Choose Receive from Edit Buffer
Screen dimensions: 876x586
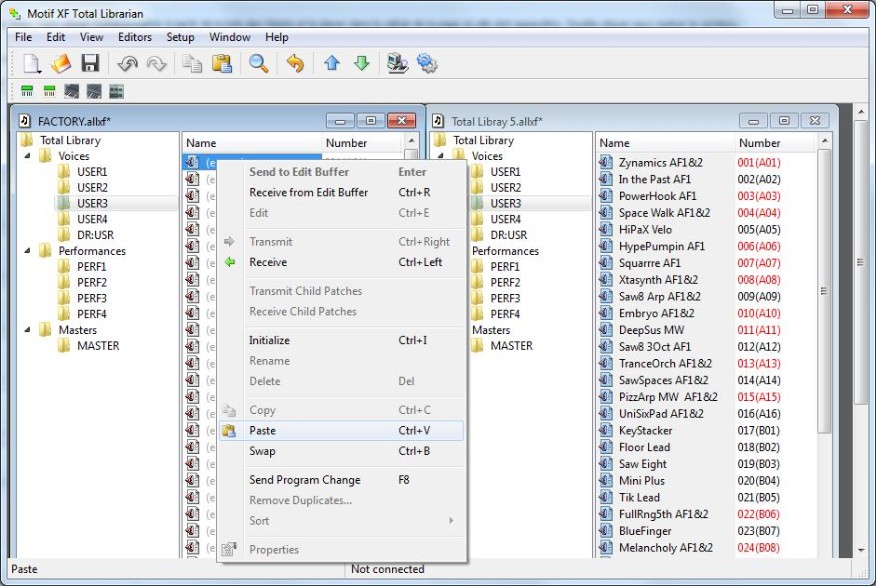tap(341, 192)
